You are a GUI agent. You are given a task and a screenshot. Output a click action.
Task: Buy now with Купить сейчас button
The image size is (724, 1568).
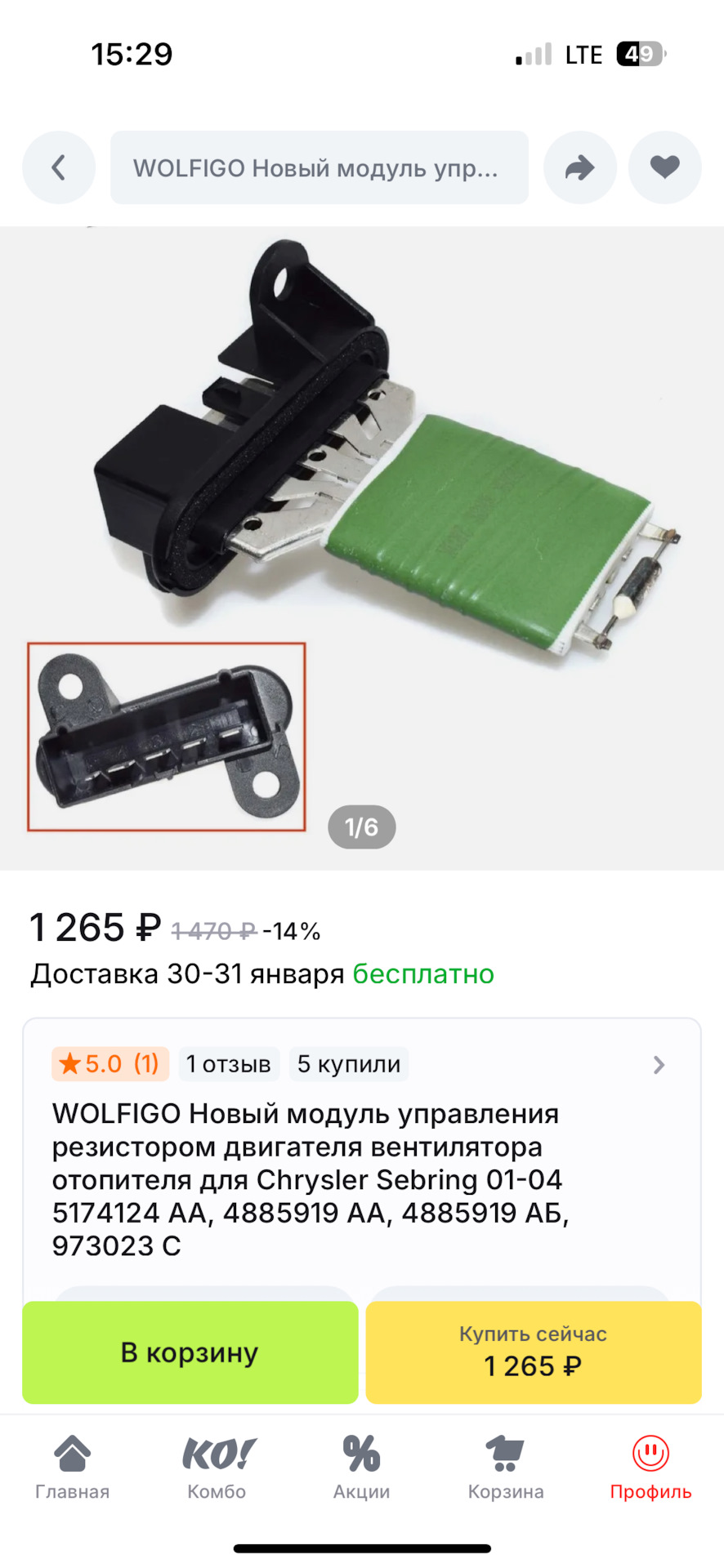(x=534, y=1352)
